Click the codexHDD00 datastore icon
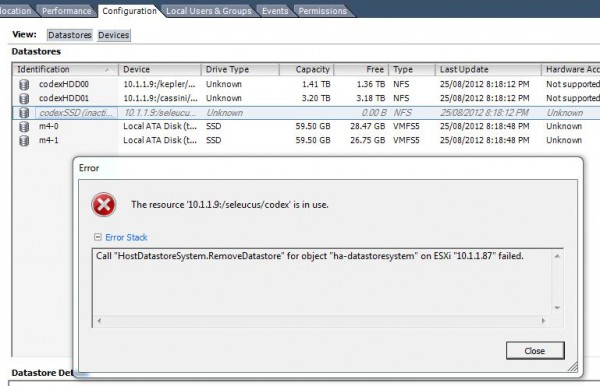 pyautogui.click(x=24, y=85)
